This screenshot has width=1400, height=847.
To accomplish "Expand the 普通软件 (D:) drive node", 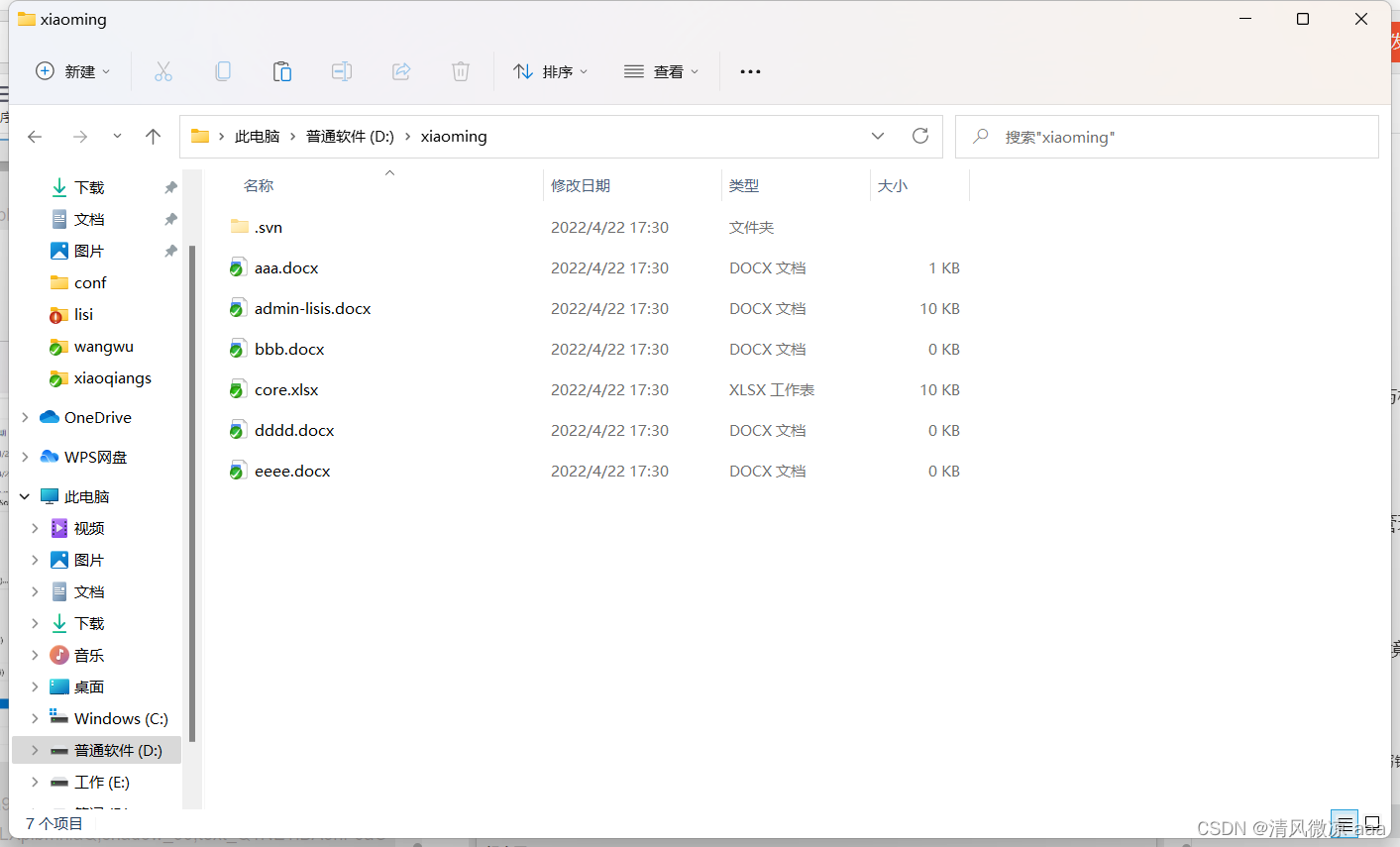I will (x=35, y=750).
